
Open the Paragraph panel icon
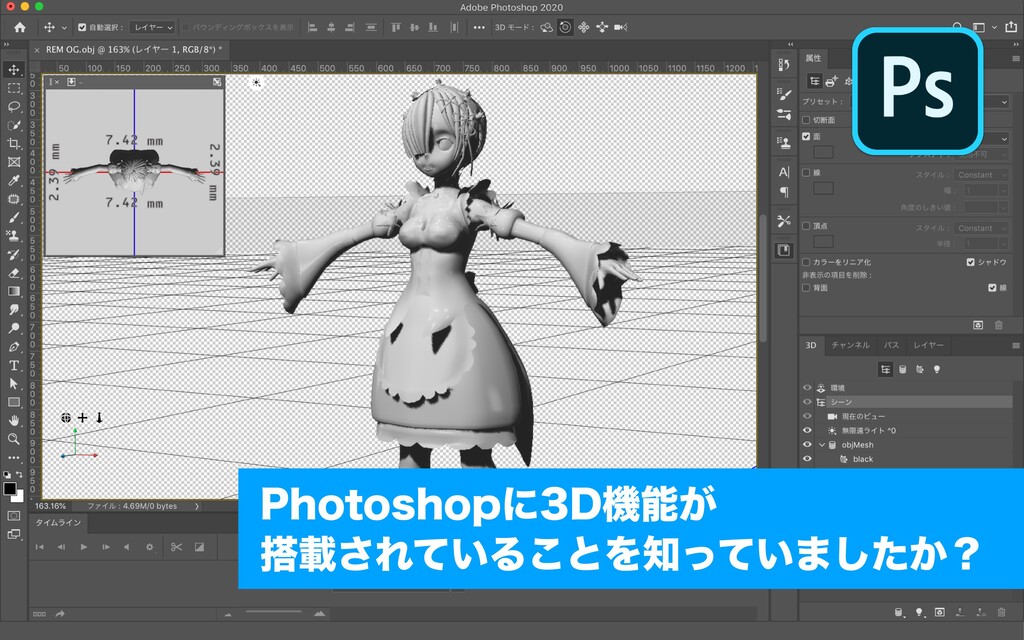tap(784, 192)
